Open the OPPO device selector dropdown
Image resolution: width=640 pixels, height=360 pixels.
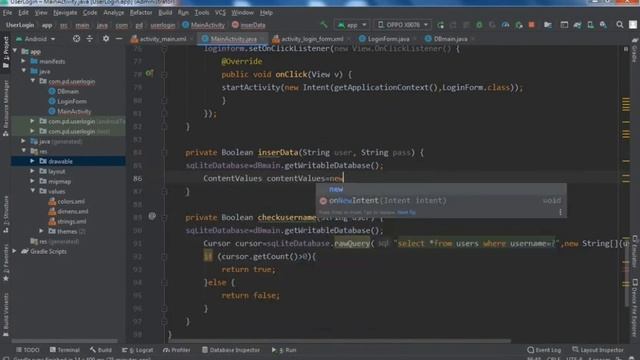click(x=403, y=25)
